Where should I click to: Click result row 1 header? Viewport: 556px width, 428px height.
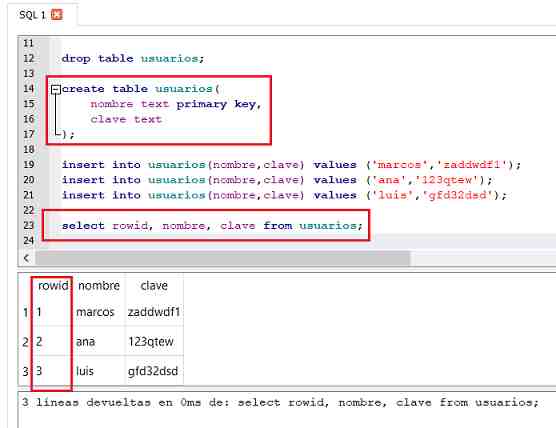pos(25,312)
